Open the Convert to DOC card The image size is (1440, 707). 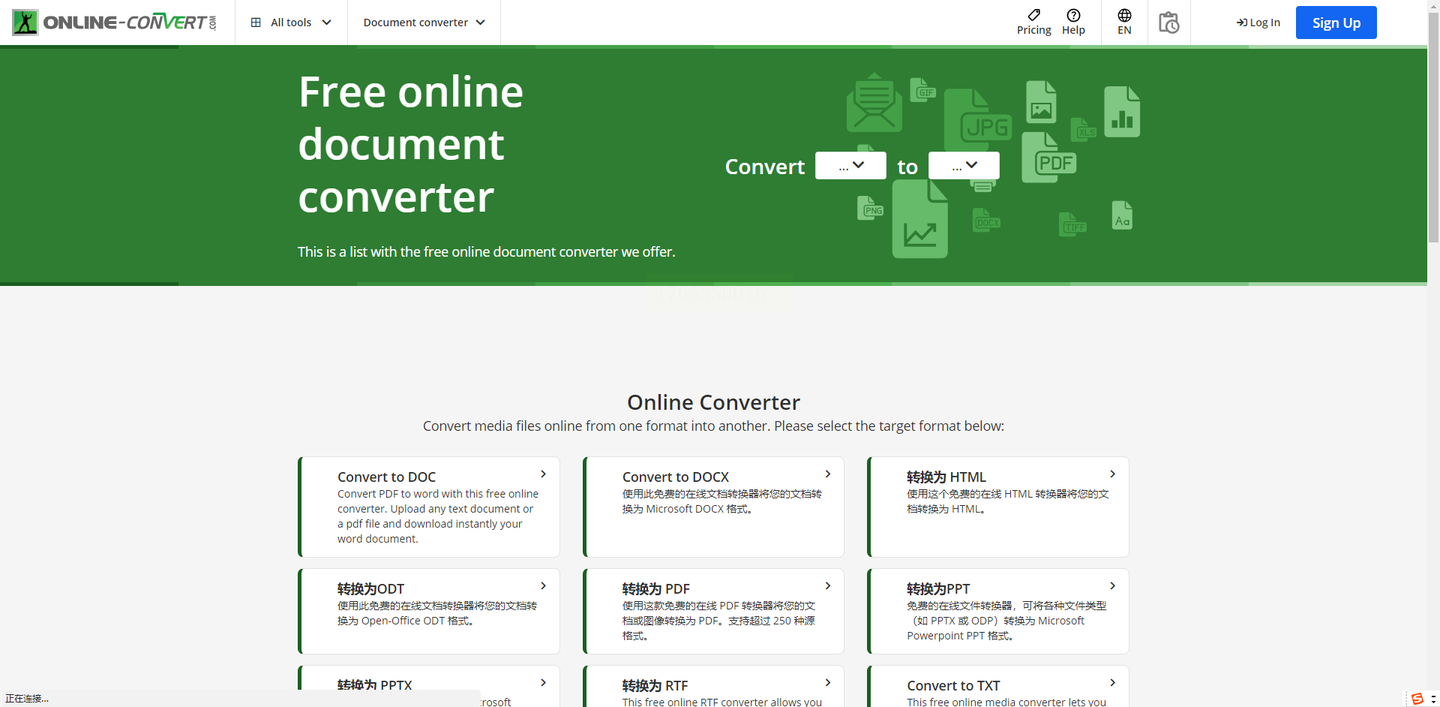tap(429, 507)
